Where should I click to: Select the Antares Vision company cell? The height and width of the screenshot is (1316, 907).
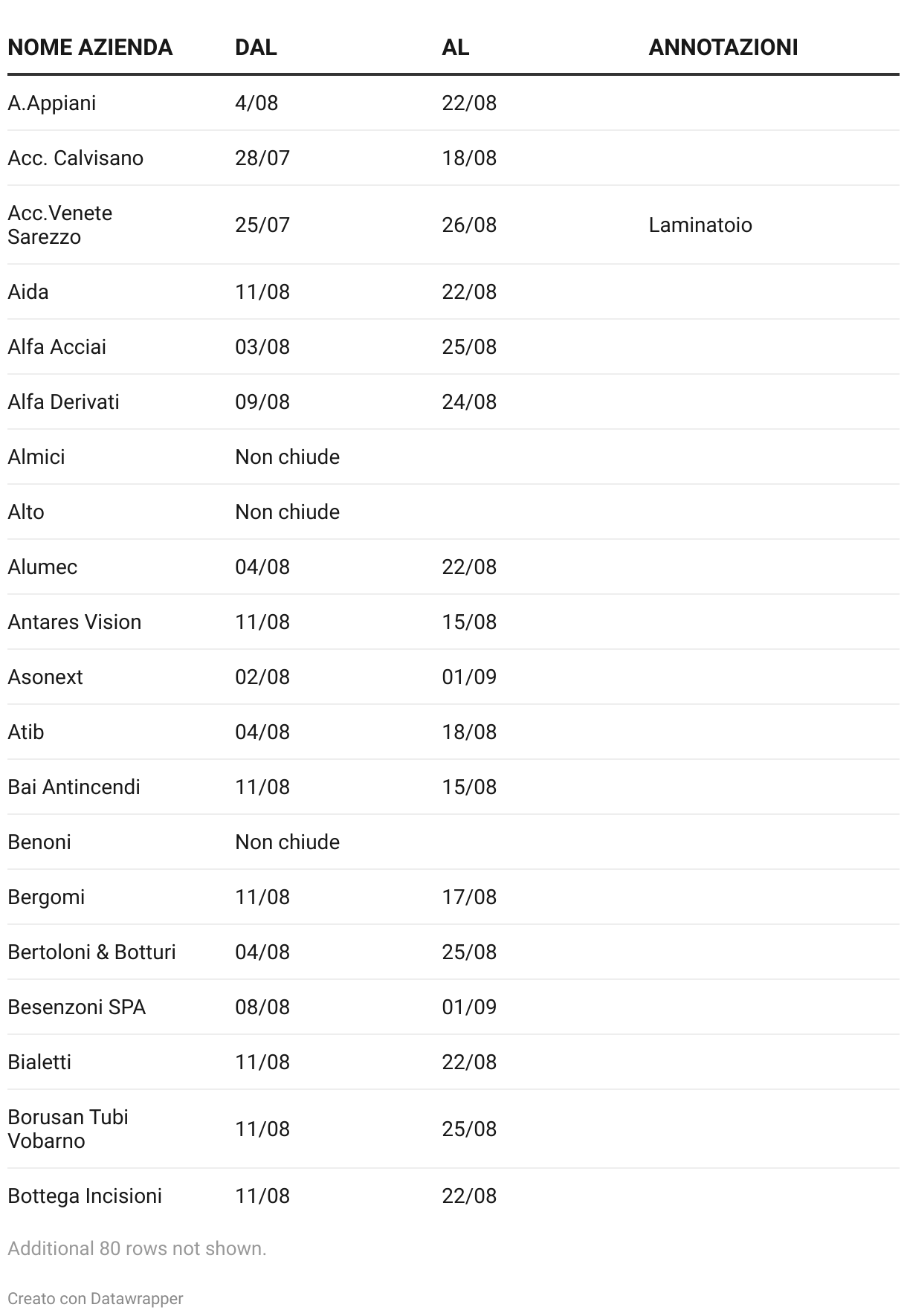coord(74,622)
